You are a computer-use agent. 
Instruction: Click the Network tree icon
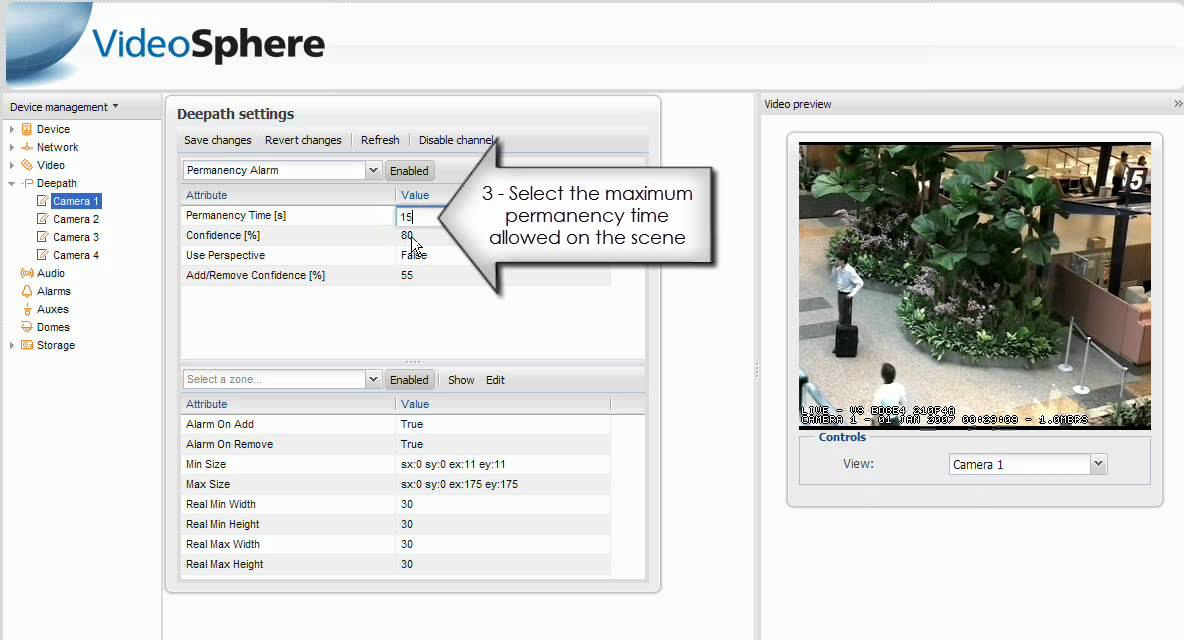[26, 147]
